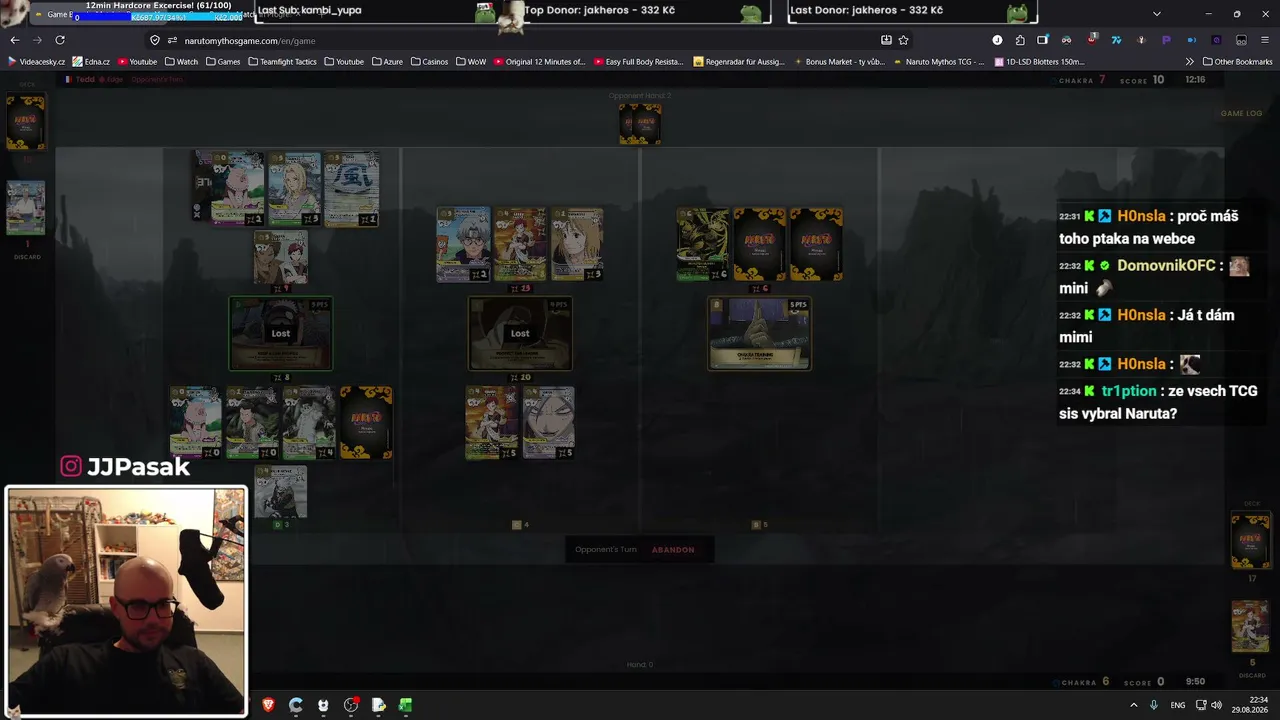The height and width of the screenshot is (720, 1280).
Task: Click H0nsla's 'proč máš toho ptaka' chat message
Action: tap(1158, 228)
